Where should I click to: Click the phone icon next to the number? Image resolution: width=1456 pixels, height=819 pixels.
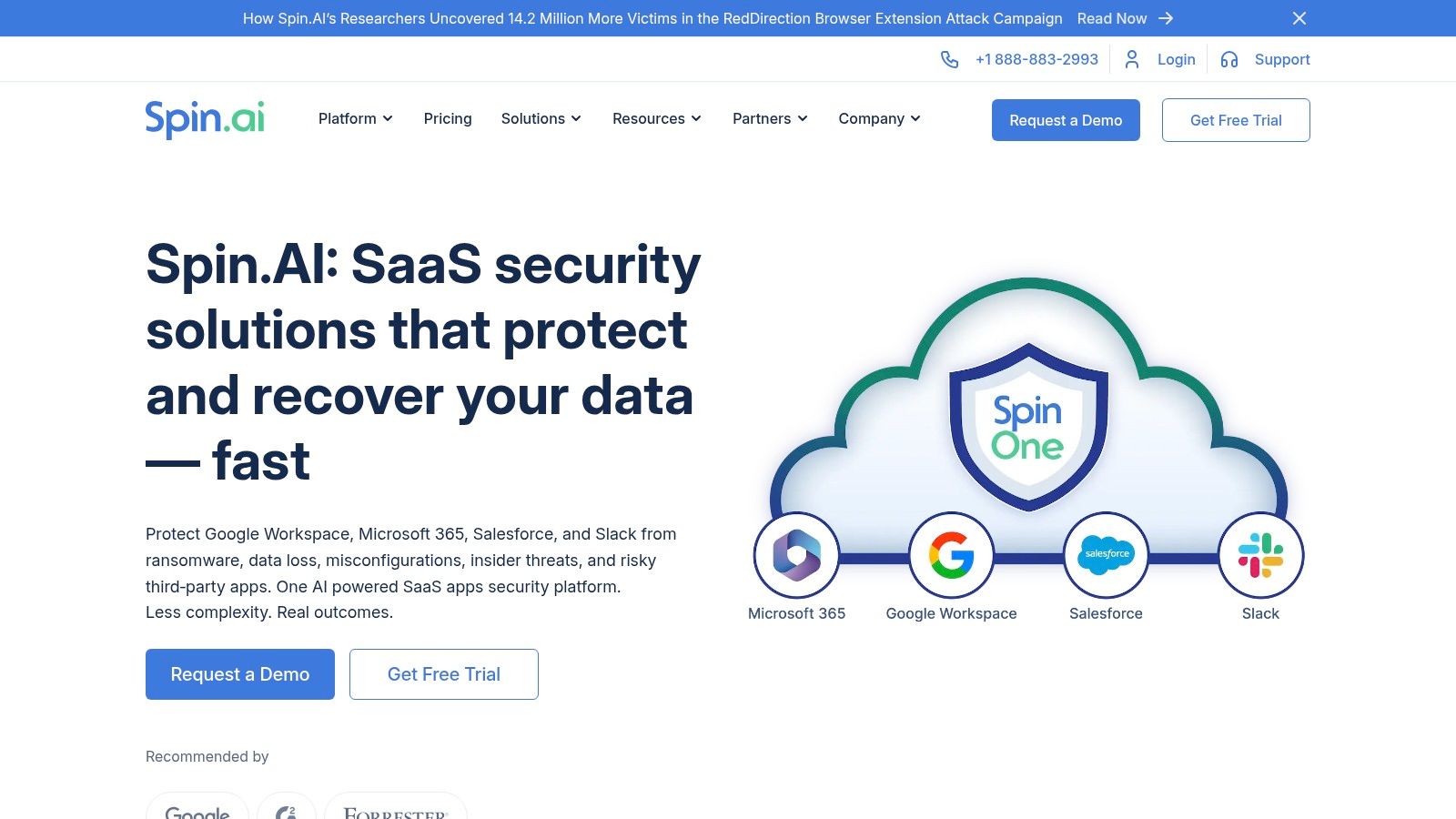point(950,59)
